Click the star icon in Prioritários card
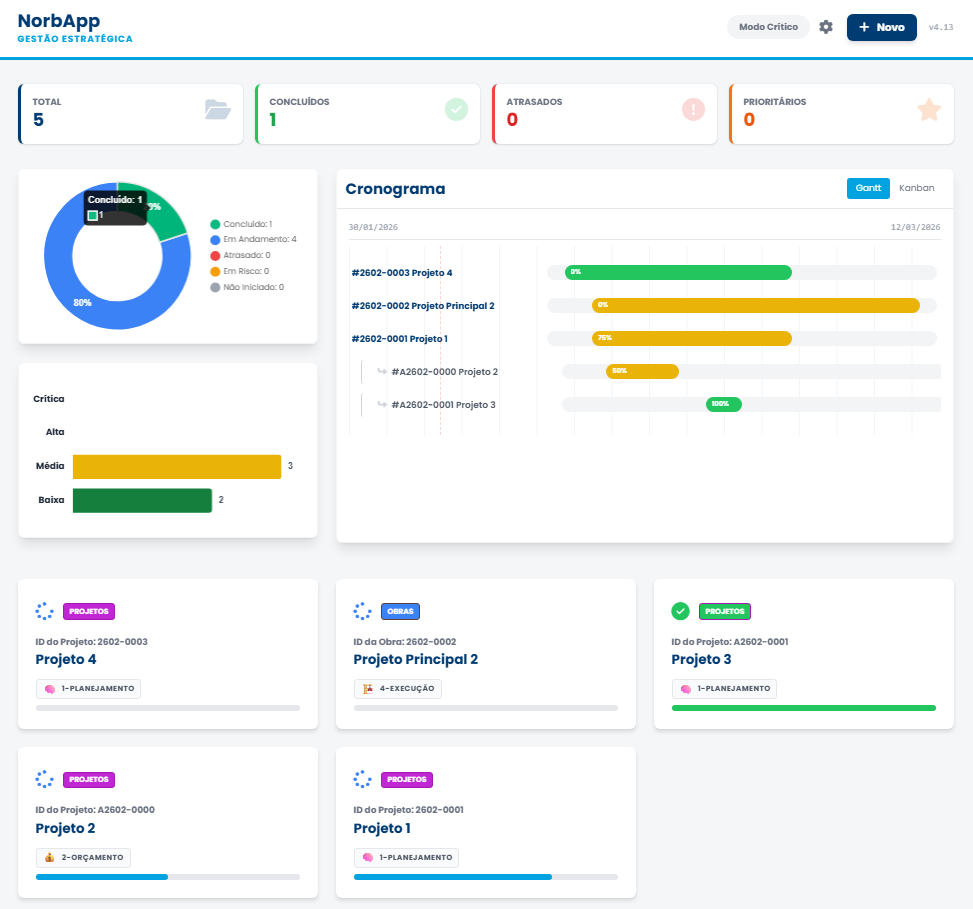This screenshot has width=973, height=909. 929,110
